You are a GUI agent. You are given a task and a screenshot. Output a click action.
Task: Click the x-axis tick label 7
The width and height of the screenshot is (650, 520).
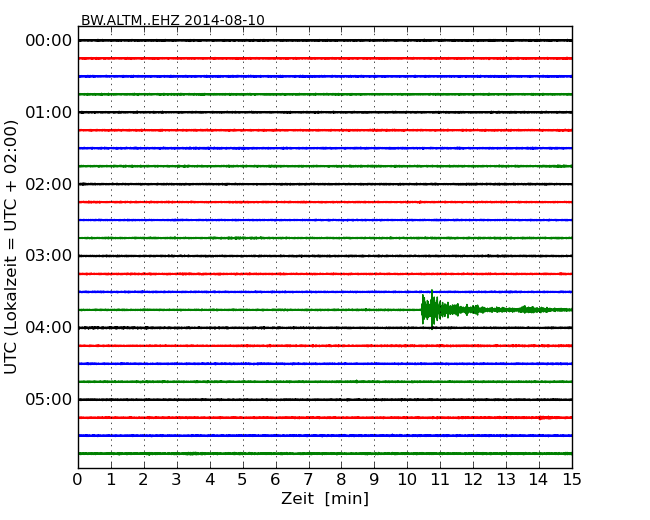(308, 479)
